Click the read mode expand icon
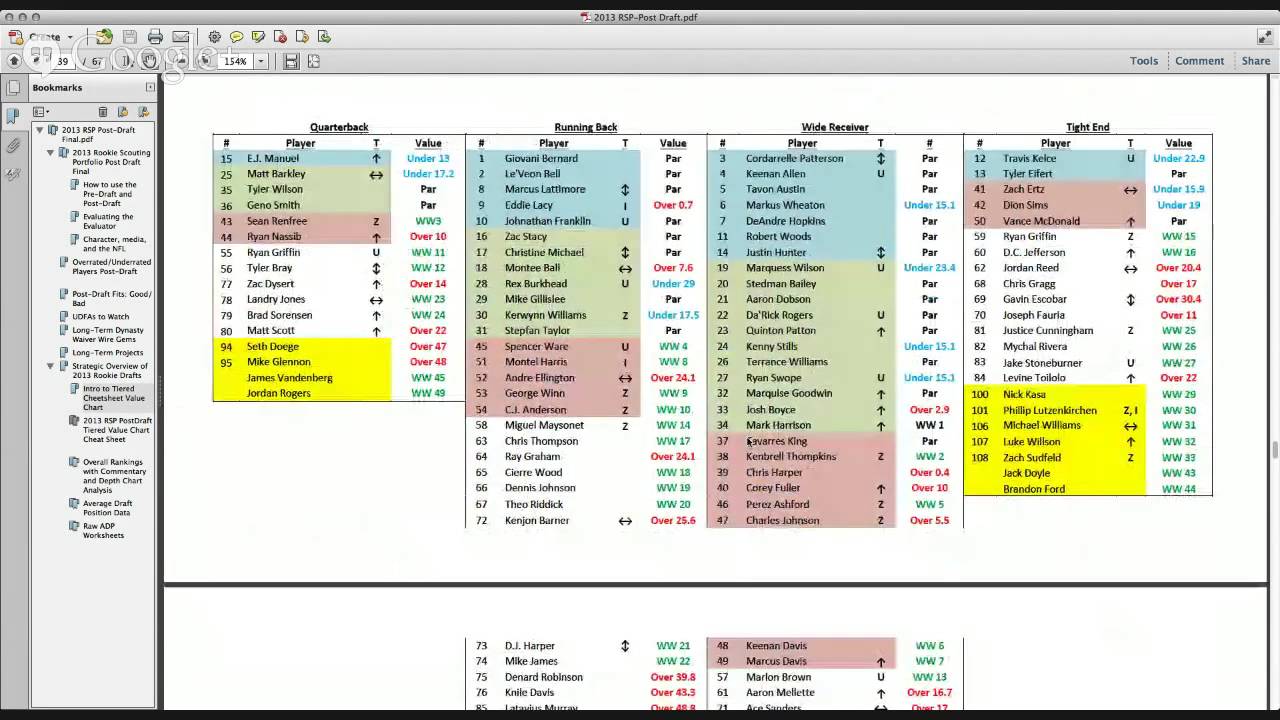The width and height of the screenshot is (1280, 720). pyautogui.click(x=1265, y=37)
